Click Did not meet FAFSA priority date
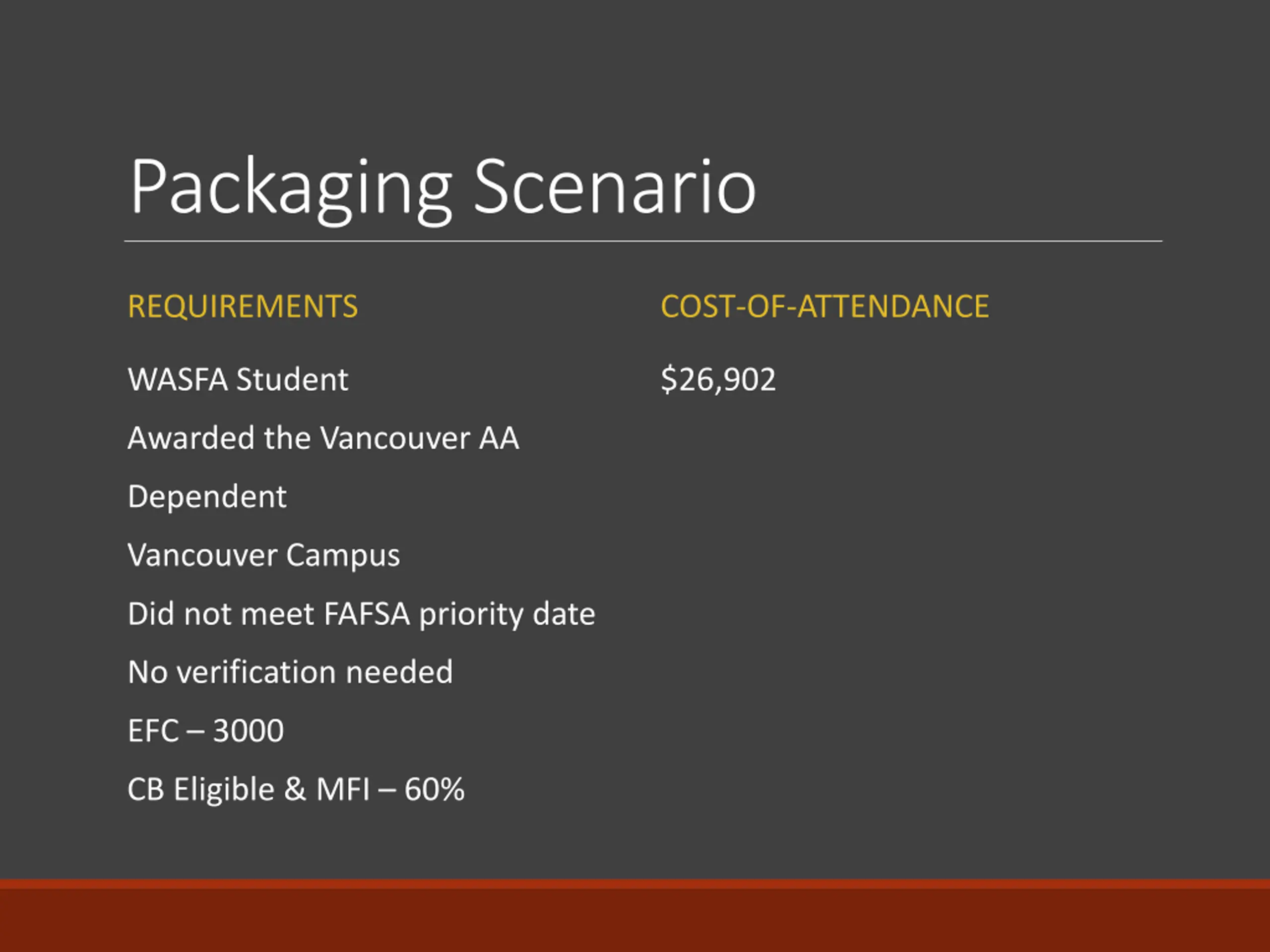 (x=362, y=614)
